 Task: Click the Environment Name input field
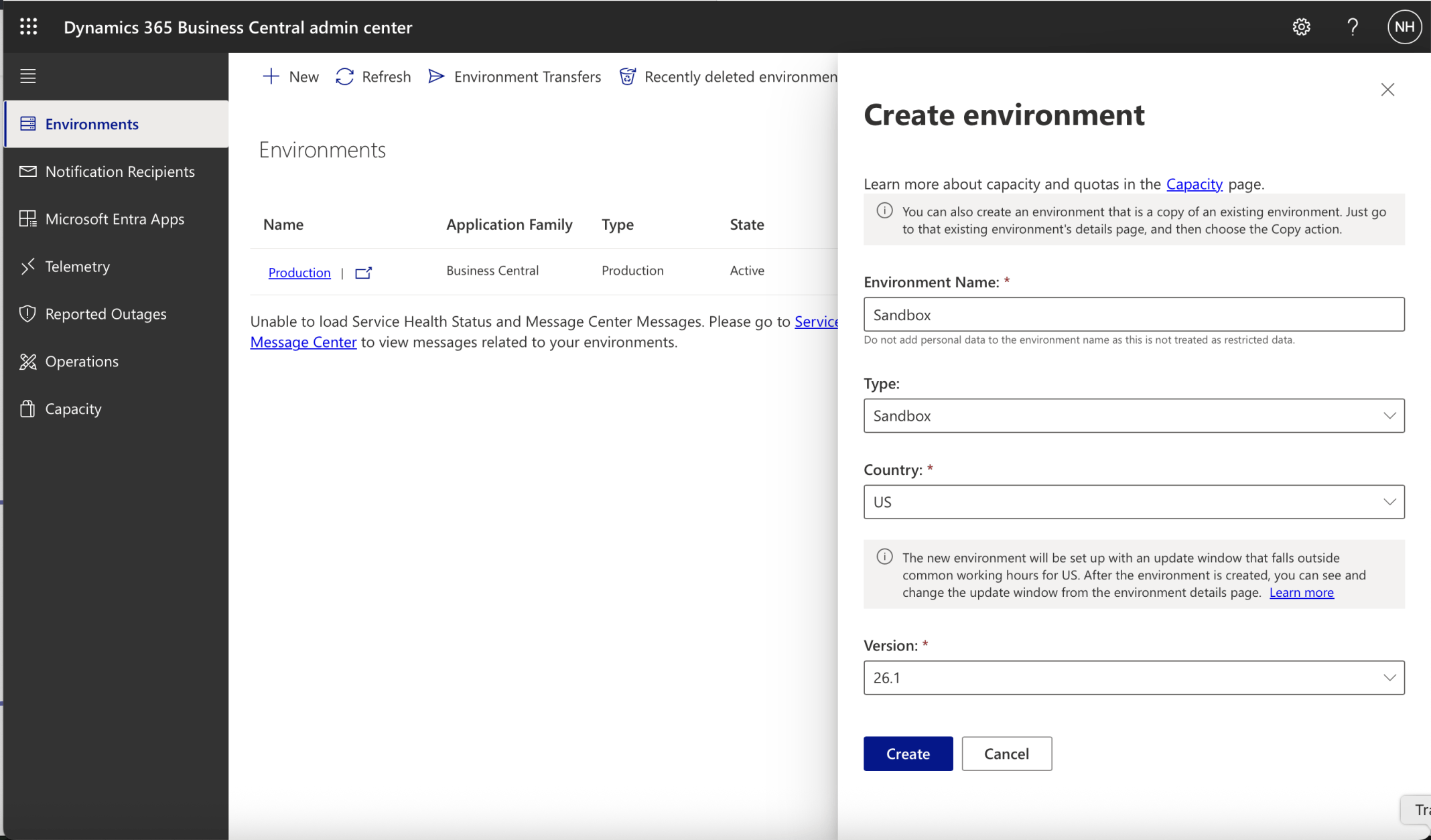pos(1134,315)
